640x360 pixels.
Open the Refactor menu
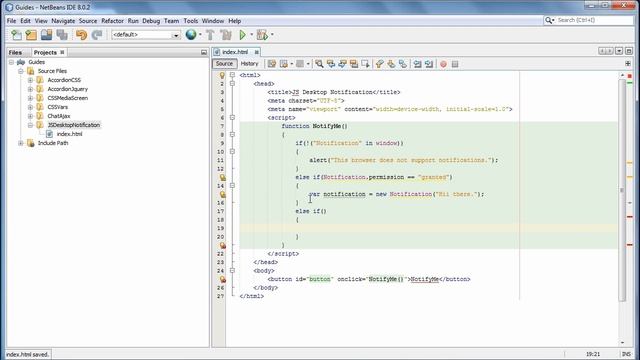coord(112,21)
